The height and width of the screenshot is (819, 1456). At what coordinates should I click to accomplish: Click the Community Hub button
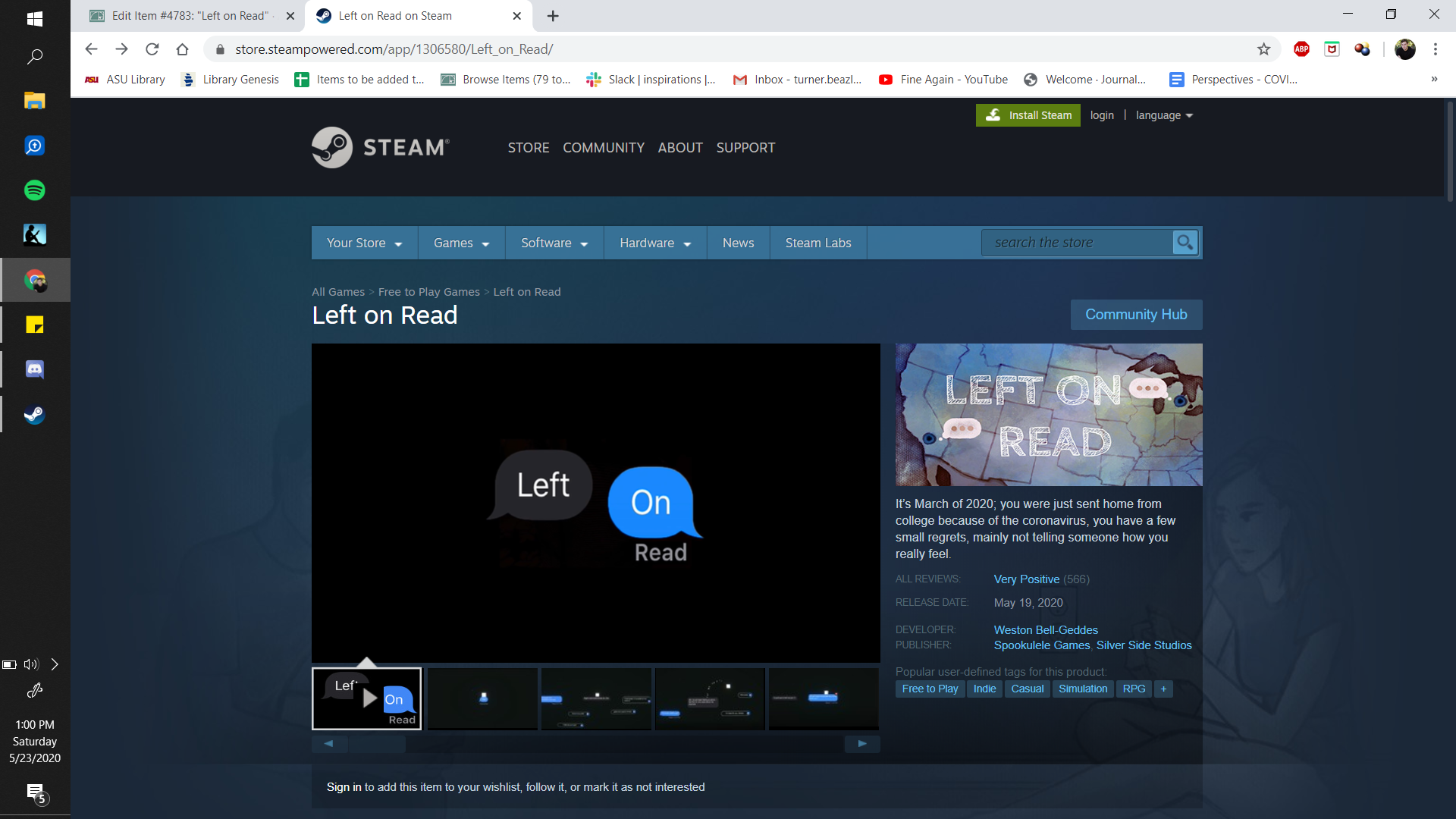(x=1136, y=315)
